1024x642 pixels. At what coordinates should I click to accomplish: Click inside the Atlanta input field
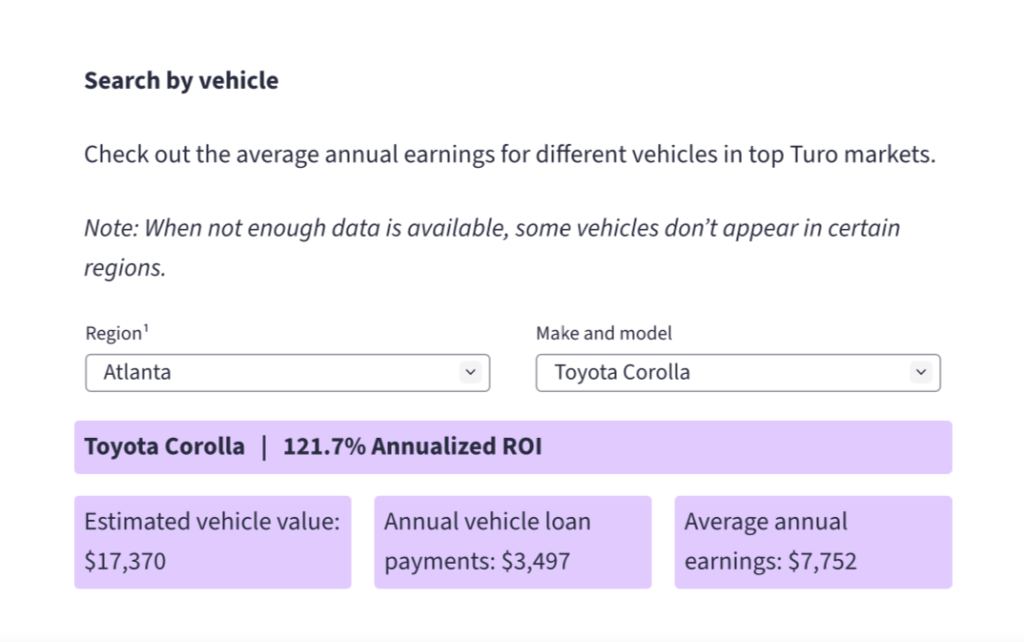coord(250,372)
